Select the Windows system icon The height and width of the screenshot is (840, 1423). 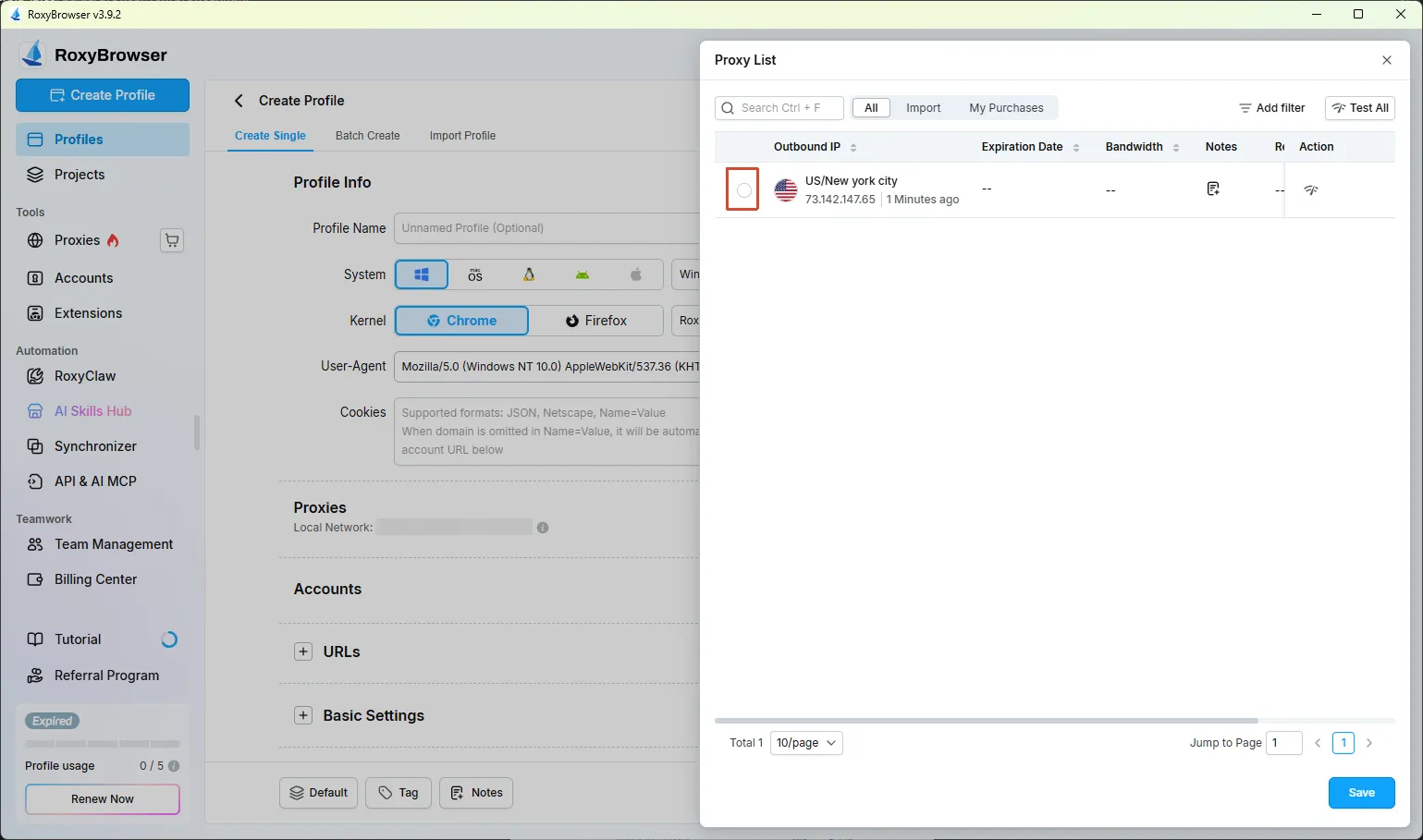point(422,274)
